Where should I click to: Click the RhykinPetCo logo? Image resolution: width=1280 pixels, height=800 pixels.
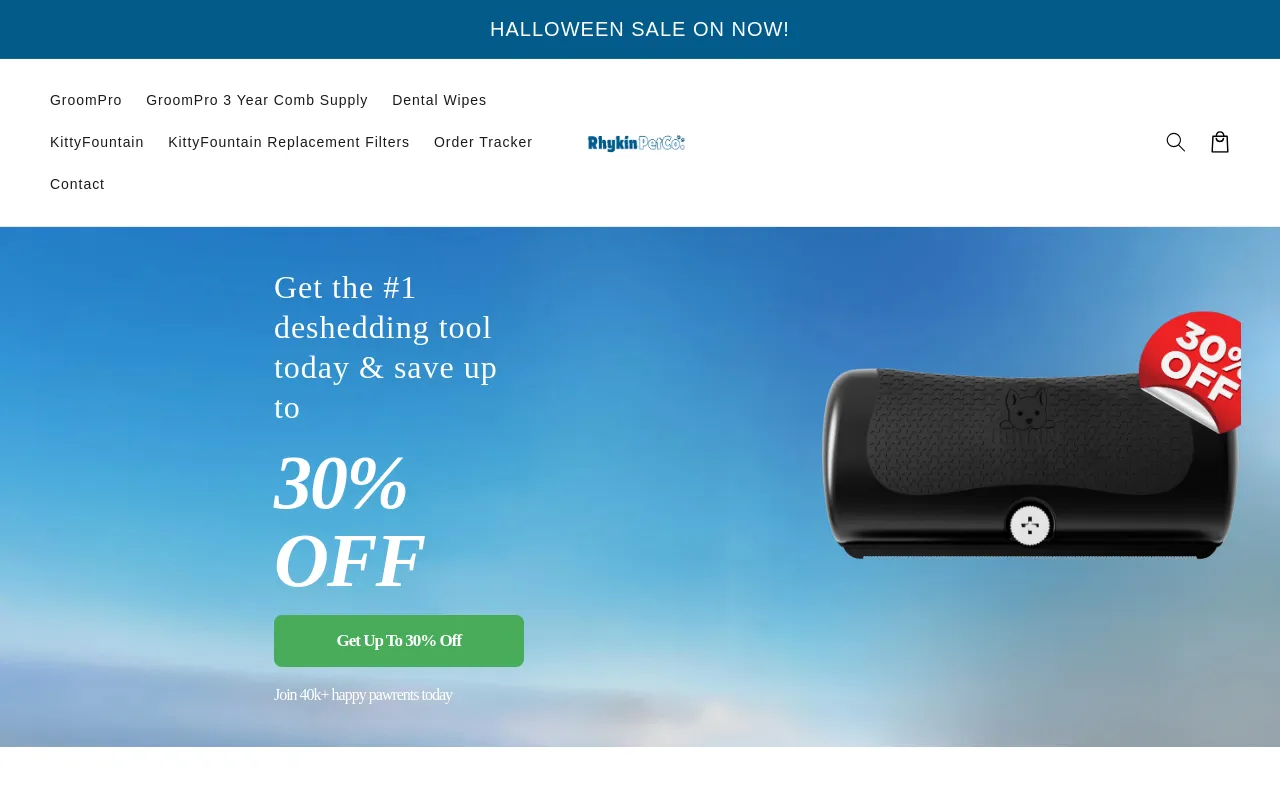pos(636,143)
